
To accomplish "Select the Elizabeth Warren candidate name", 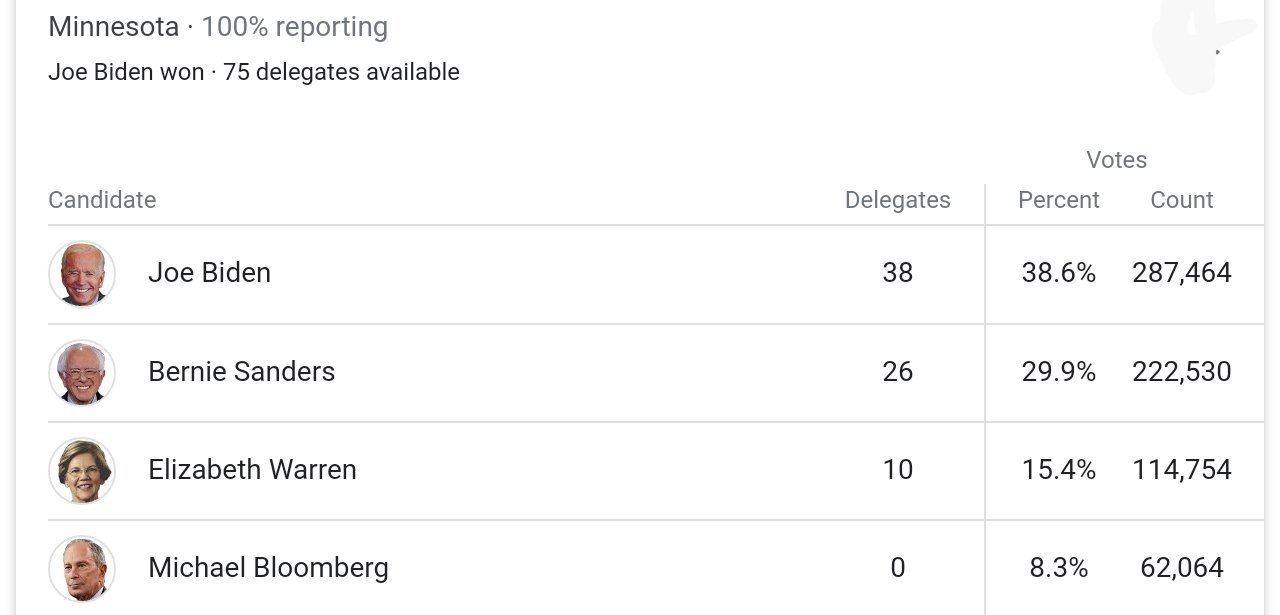I will [x=252, y=469].
